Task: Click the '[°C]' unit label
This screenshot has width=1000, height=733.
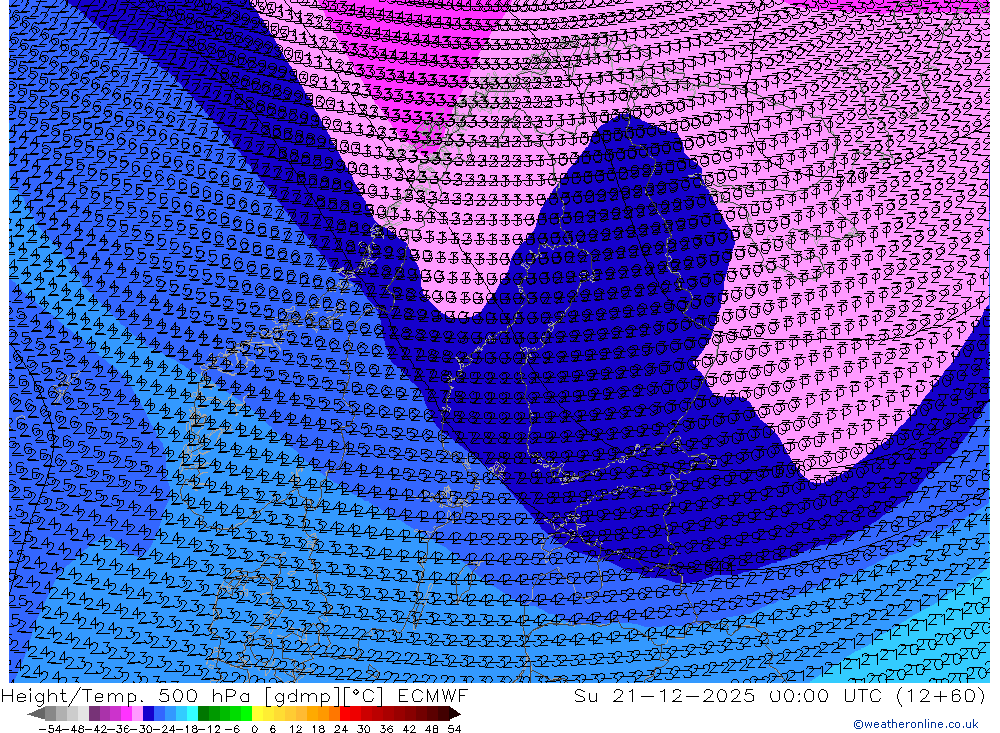Action: 362,695
